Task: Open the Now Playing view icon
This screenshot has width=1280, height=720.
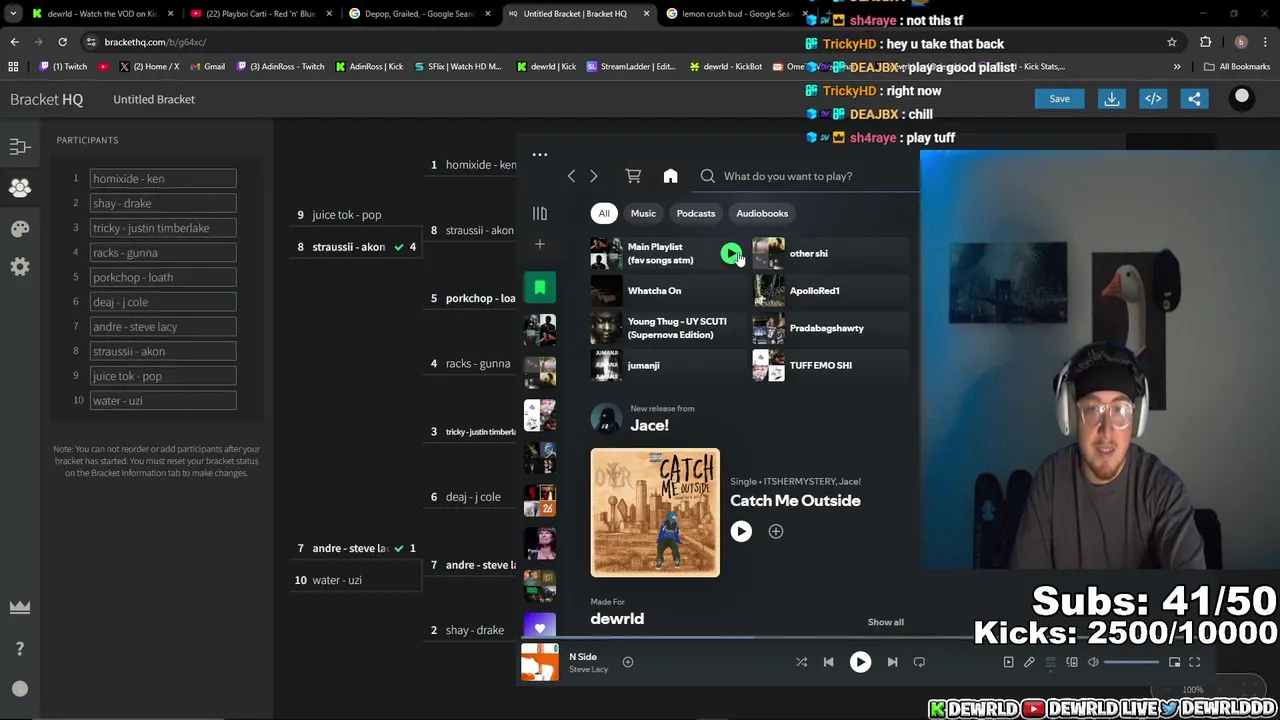Action: coord(1008,662)
